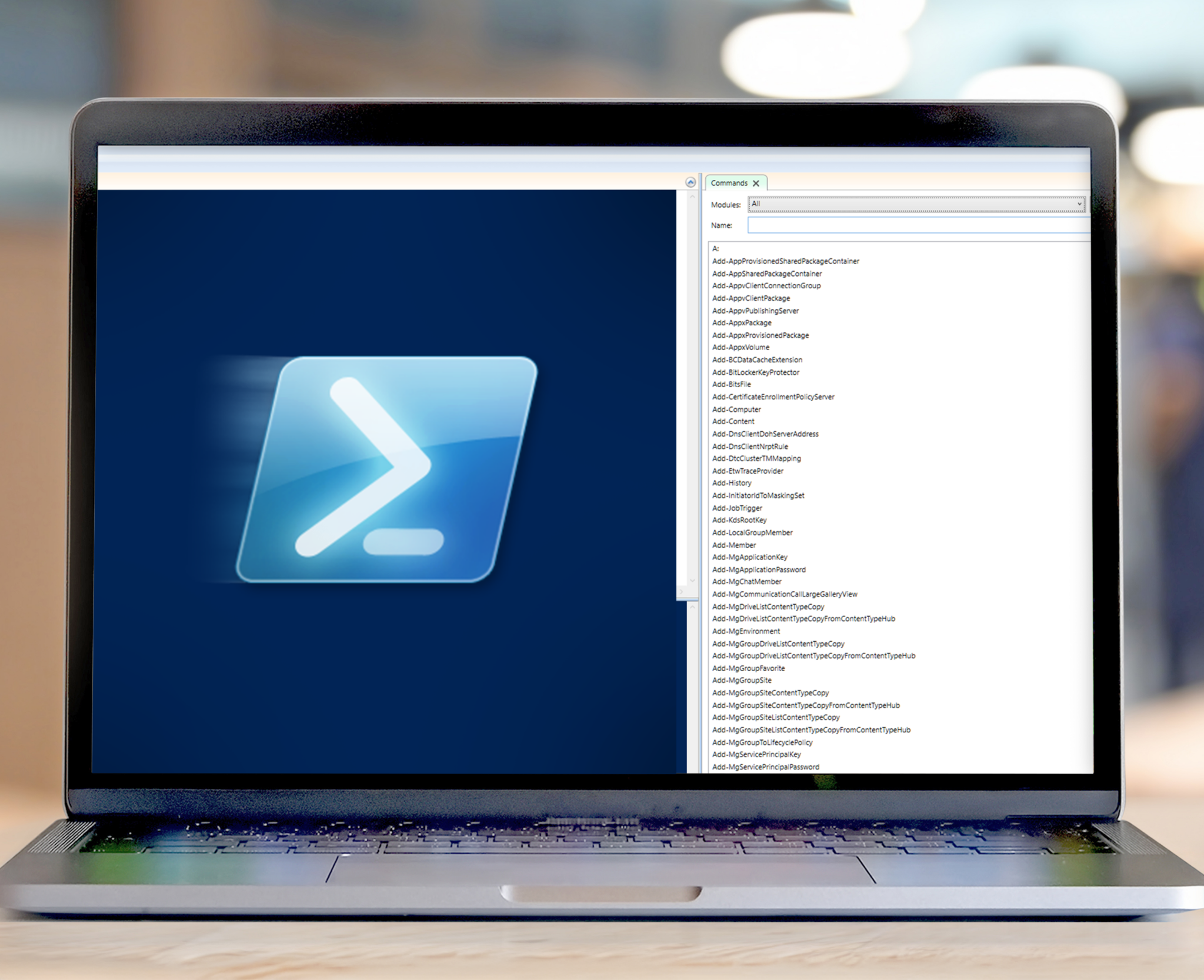Pick Add-MgGroupFavorite entry

click(748, 669)
